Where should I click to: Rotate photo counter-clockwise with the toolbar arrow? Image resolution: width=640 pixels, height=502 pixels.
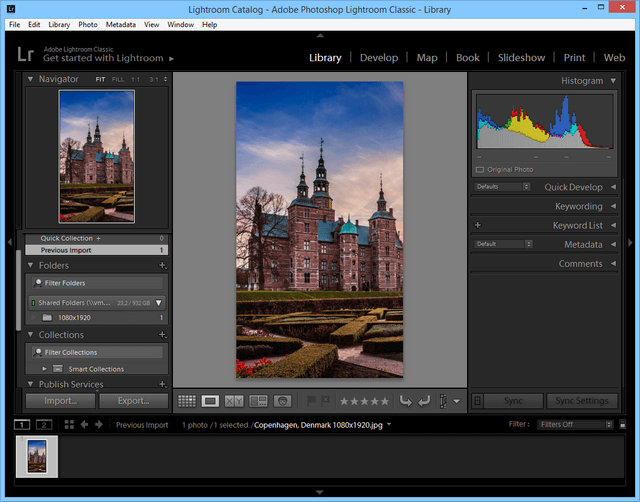pyautogui.click(x=405, y=401)
